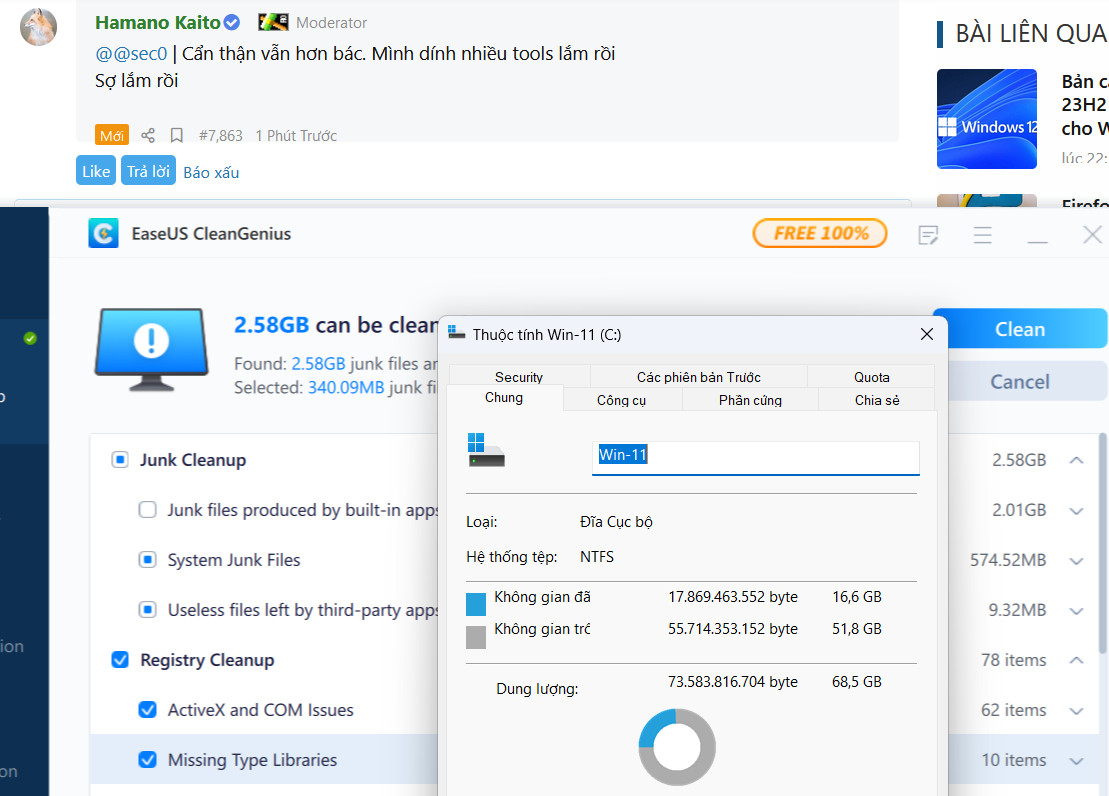This screenshot has width=1109, height=796.
Task: Open the Windows 12 article thumbnail
Action: [987, 118]
